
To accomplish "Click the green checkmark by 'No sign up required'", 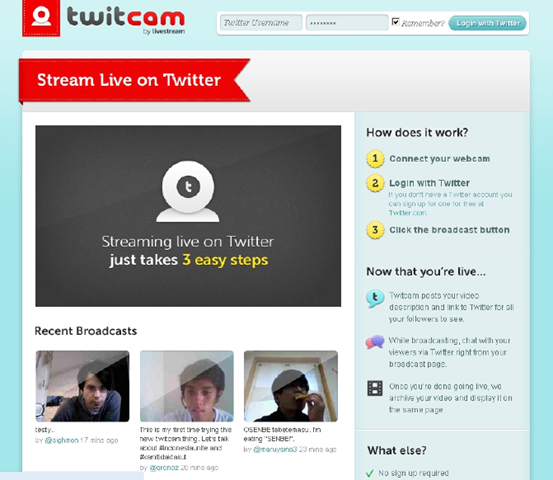I will (x=370, y=473).
